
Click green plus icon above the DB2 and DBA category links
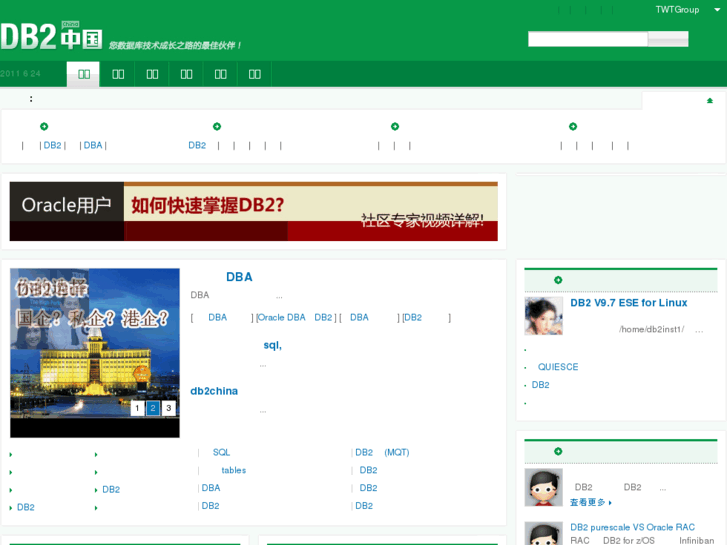click(x=44, y=126)
